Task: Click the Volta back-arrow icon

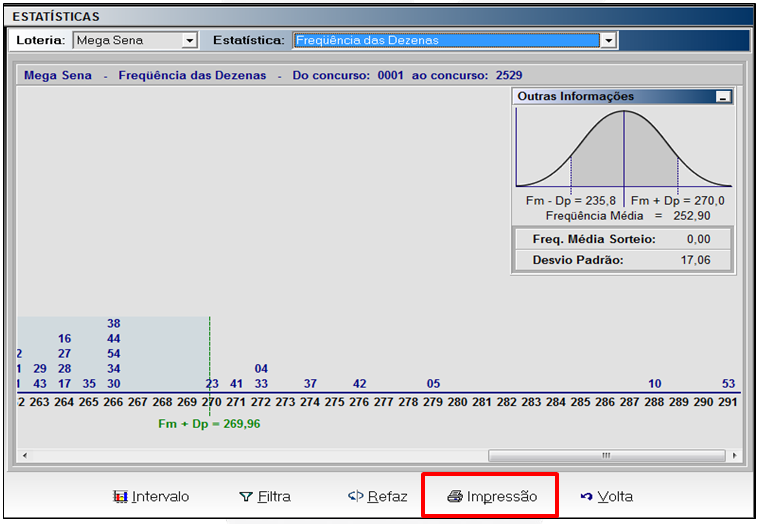Action: click(x=586, y=496)
